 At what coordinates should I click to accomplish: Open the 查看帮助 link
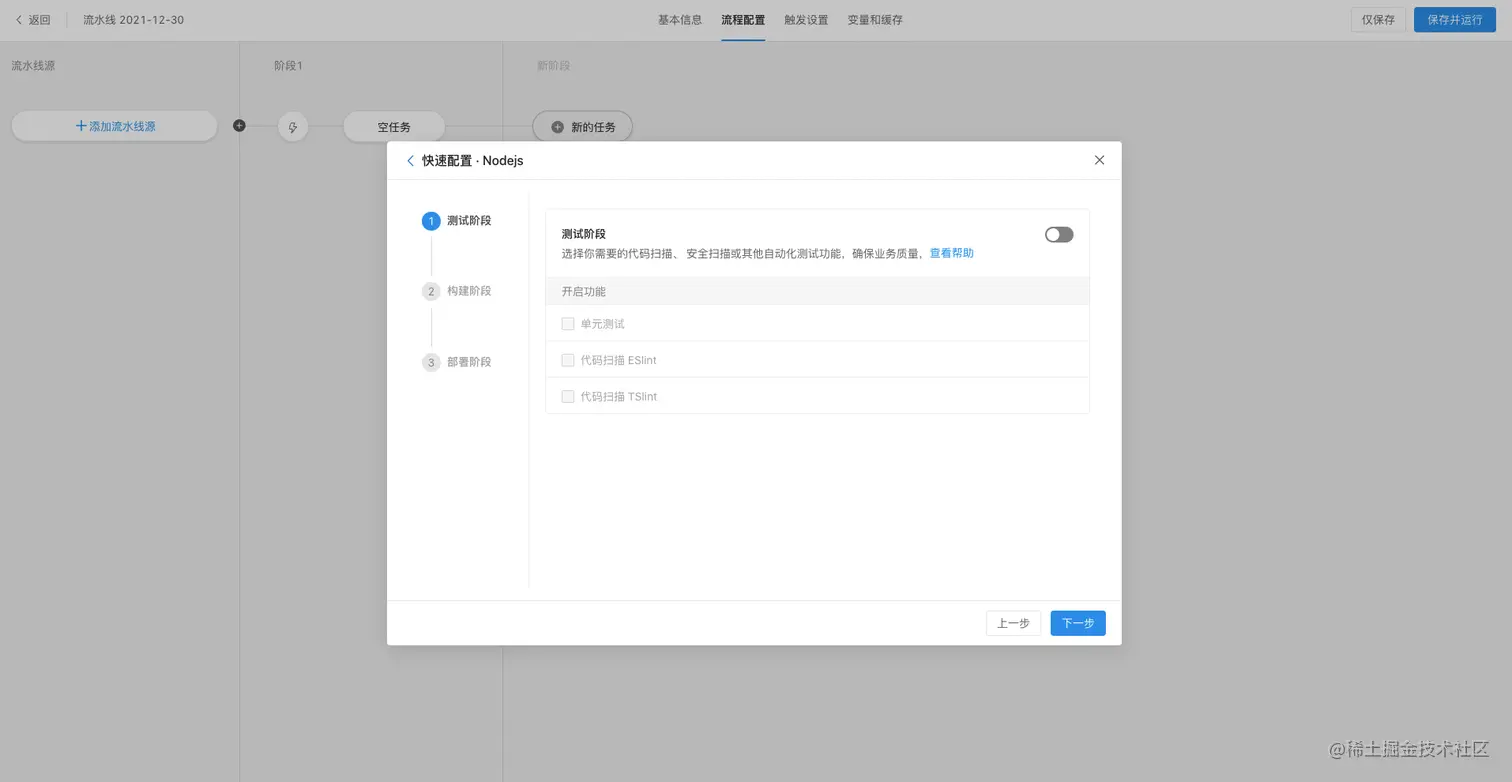click(952, 253)
